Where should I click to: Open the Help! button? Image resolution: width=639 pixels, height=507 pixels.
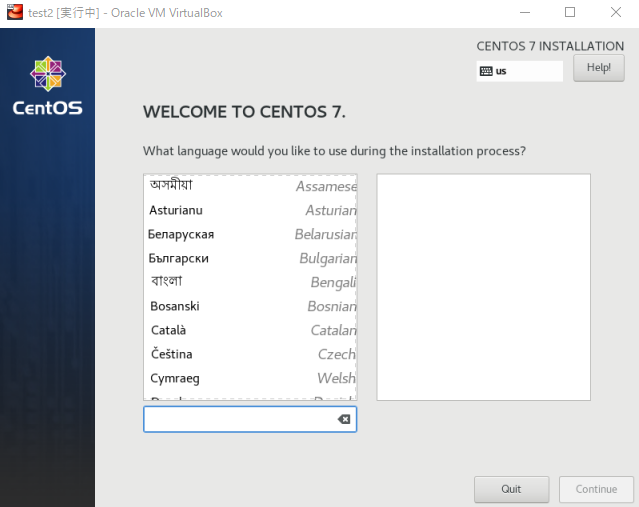point(599,68)
